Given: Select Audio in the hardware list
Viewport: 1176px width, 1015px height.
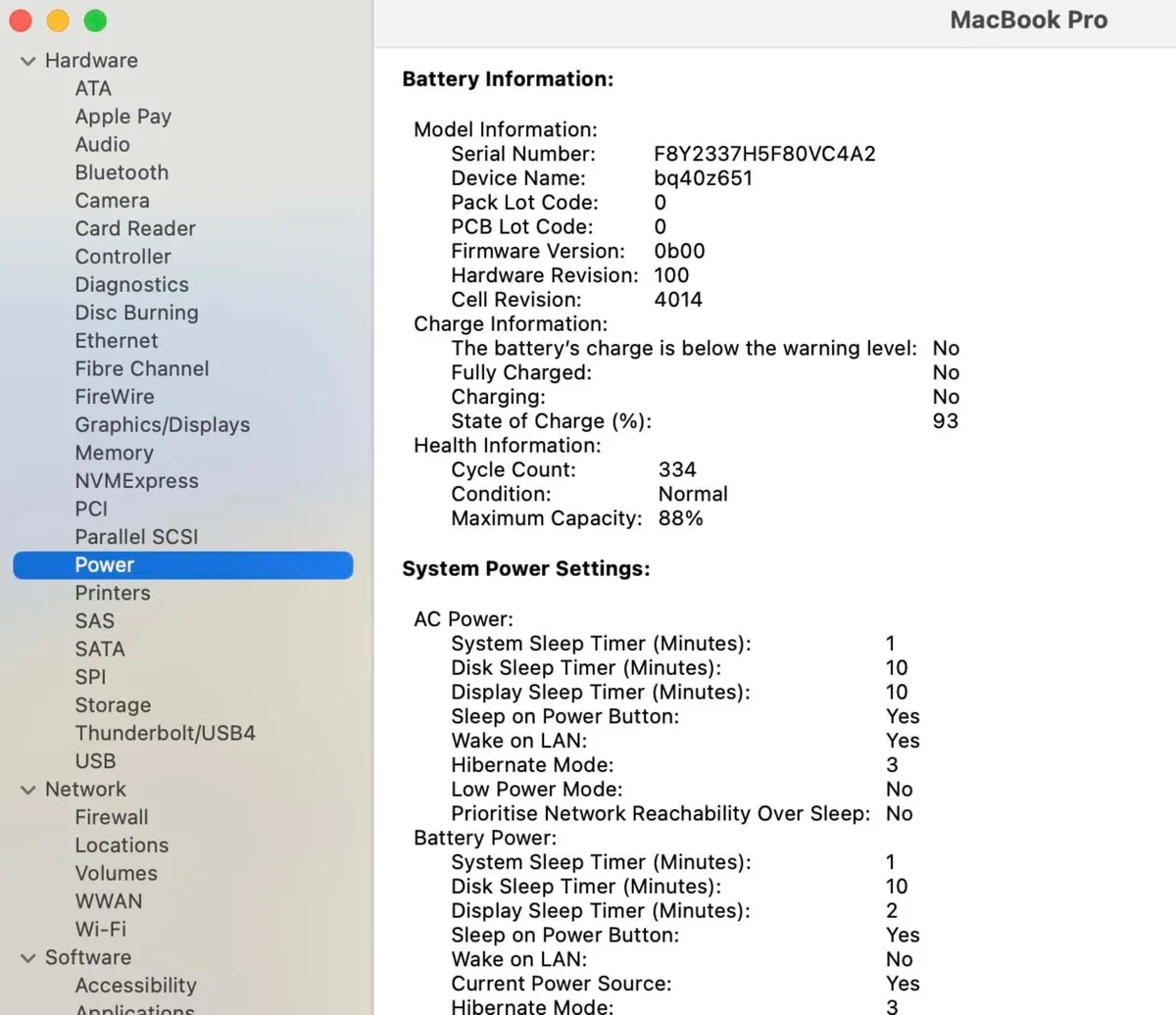Looking at the screenshot, I should pyautogui.click(x=102, y=144).
